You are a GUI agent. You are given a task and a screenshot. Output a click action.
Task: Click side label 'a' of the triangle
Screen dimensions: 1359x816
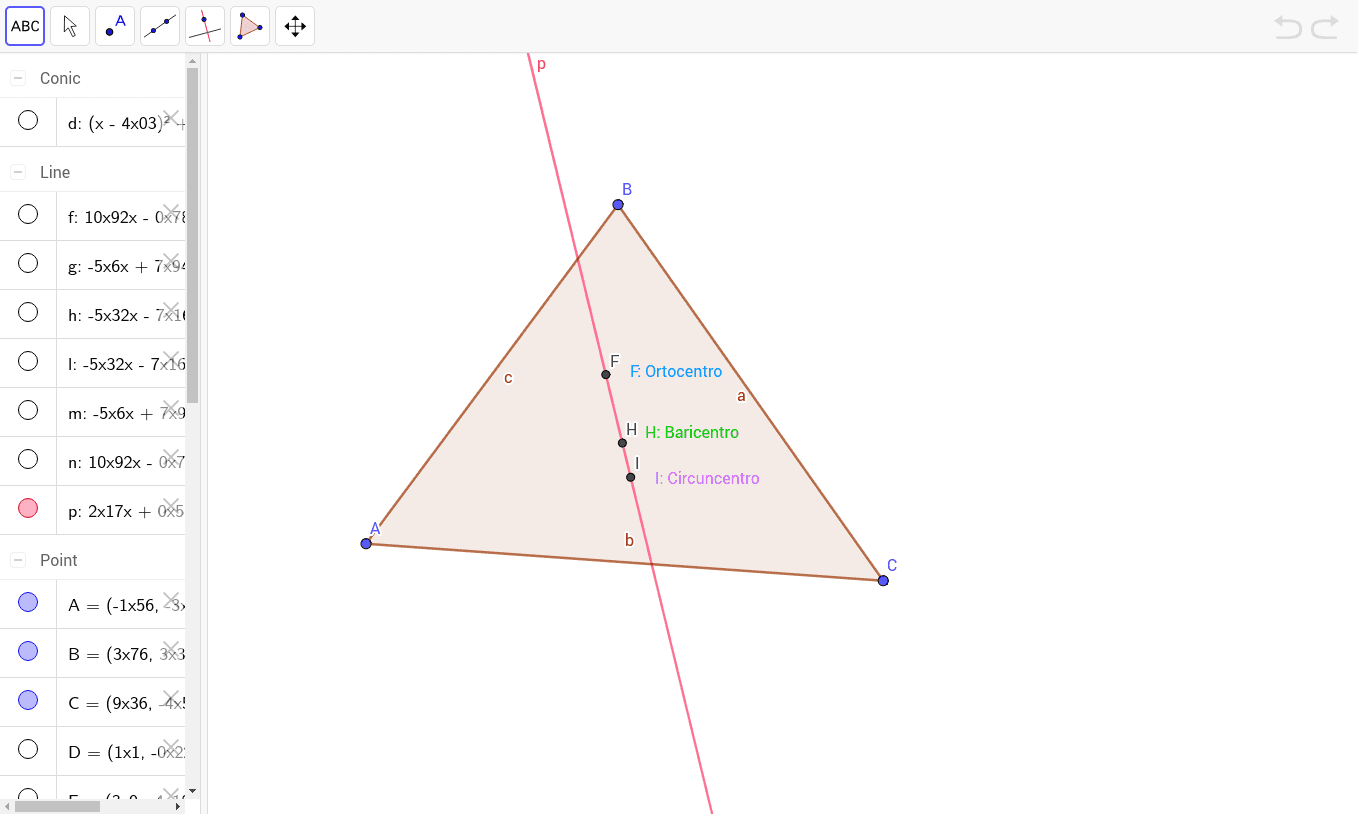[x=741, y=396]
